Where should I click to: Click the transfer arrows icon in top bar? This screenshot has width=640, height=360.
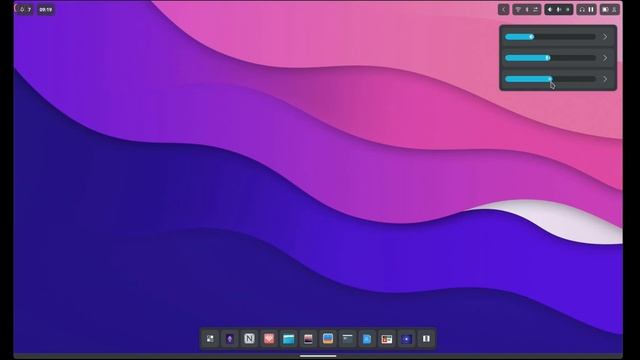(536, 9)
